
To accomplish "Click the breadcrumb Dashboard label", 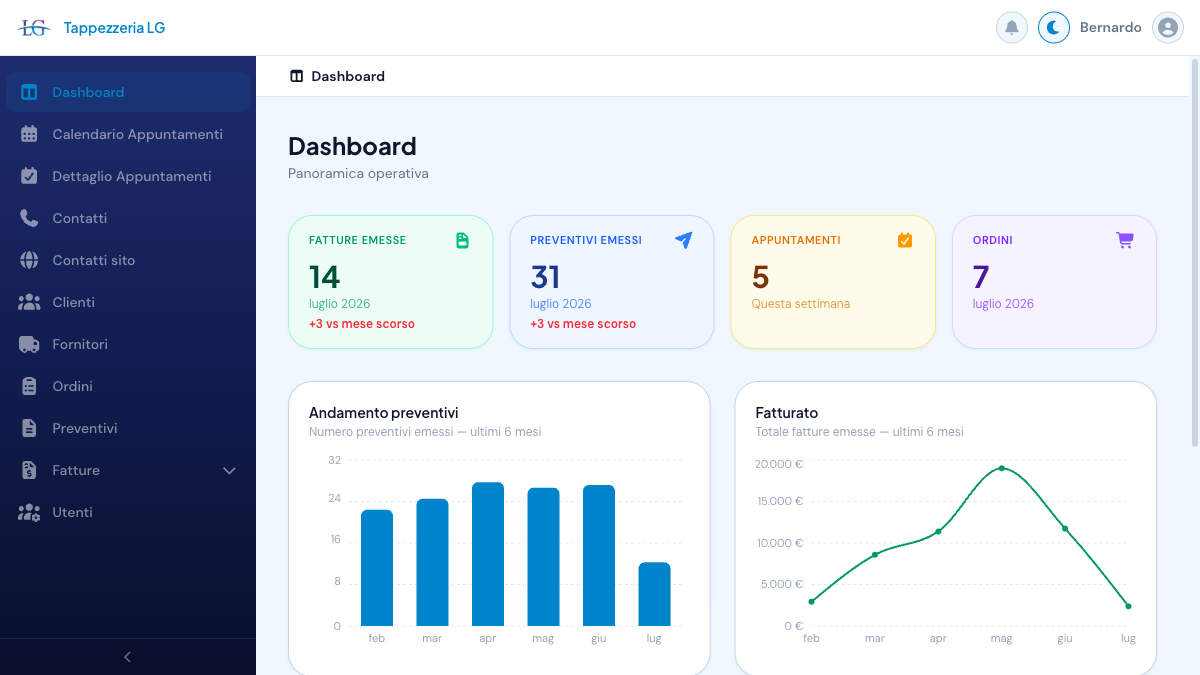I will pos(348,76).
